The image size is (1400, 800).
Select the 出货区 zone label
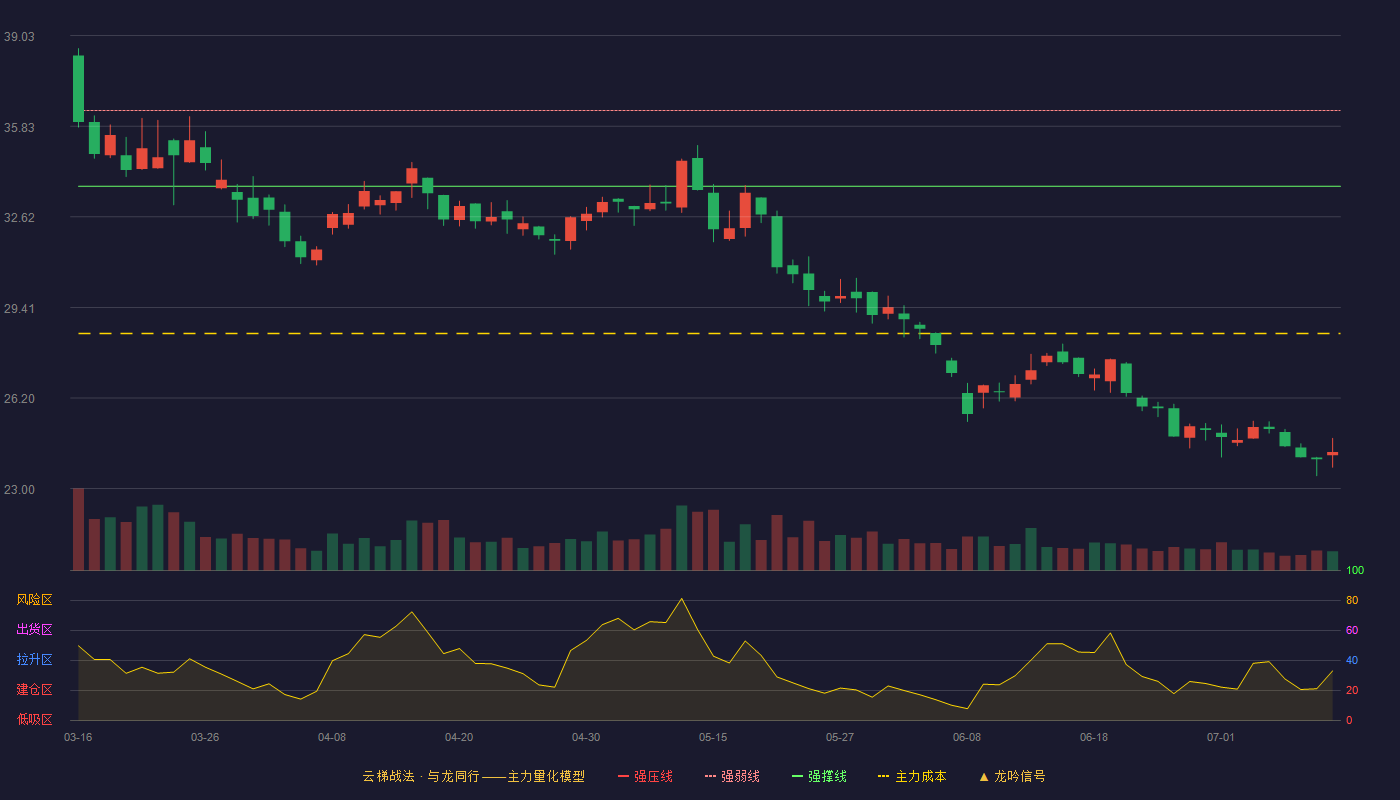click(x=34, y=630)
